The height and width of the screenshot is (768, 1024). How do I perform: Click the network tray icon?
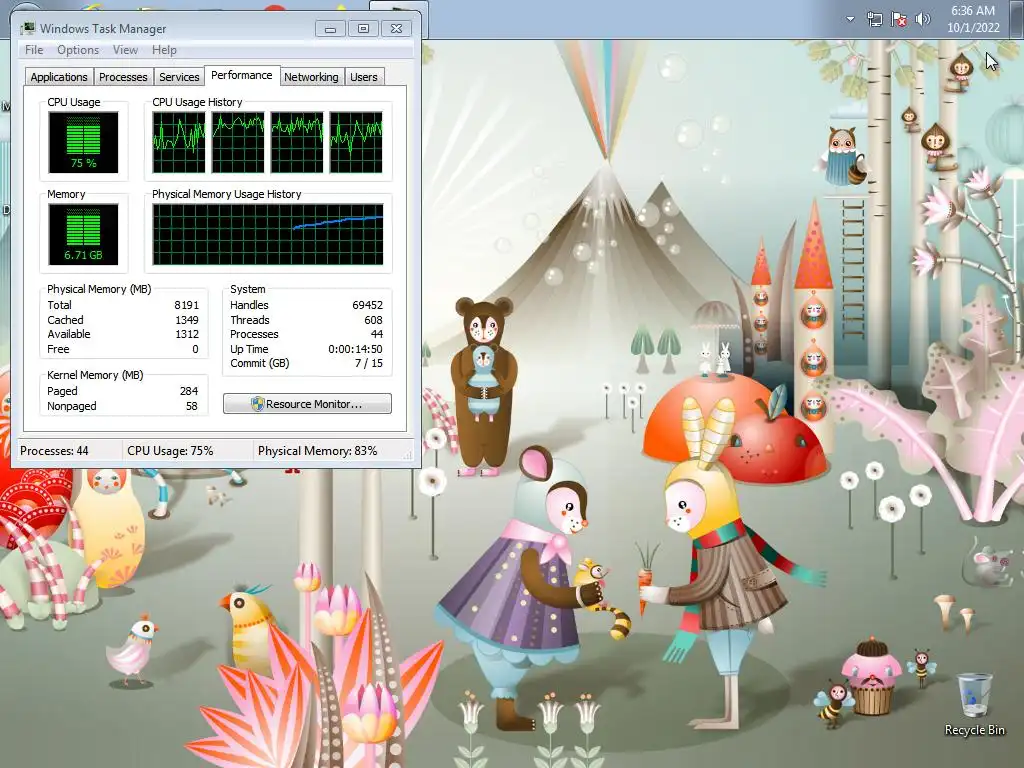point(874,19)
